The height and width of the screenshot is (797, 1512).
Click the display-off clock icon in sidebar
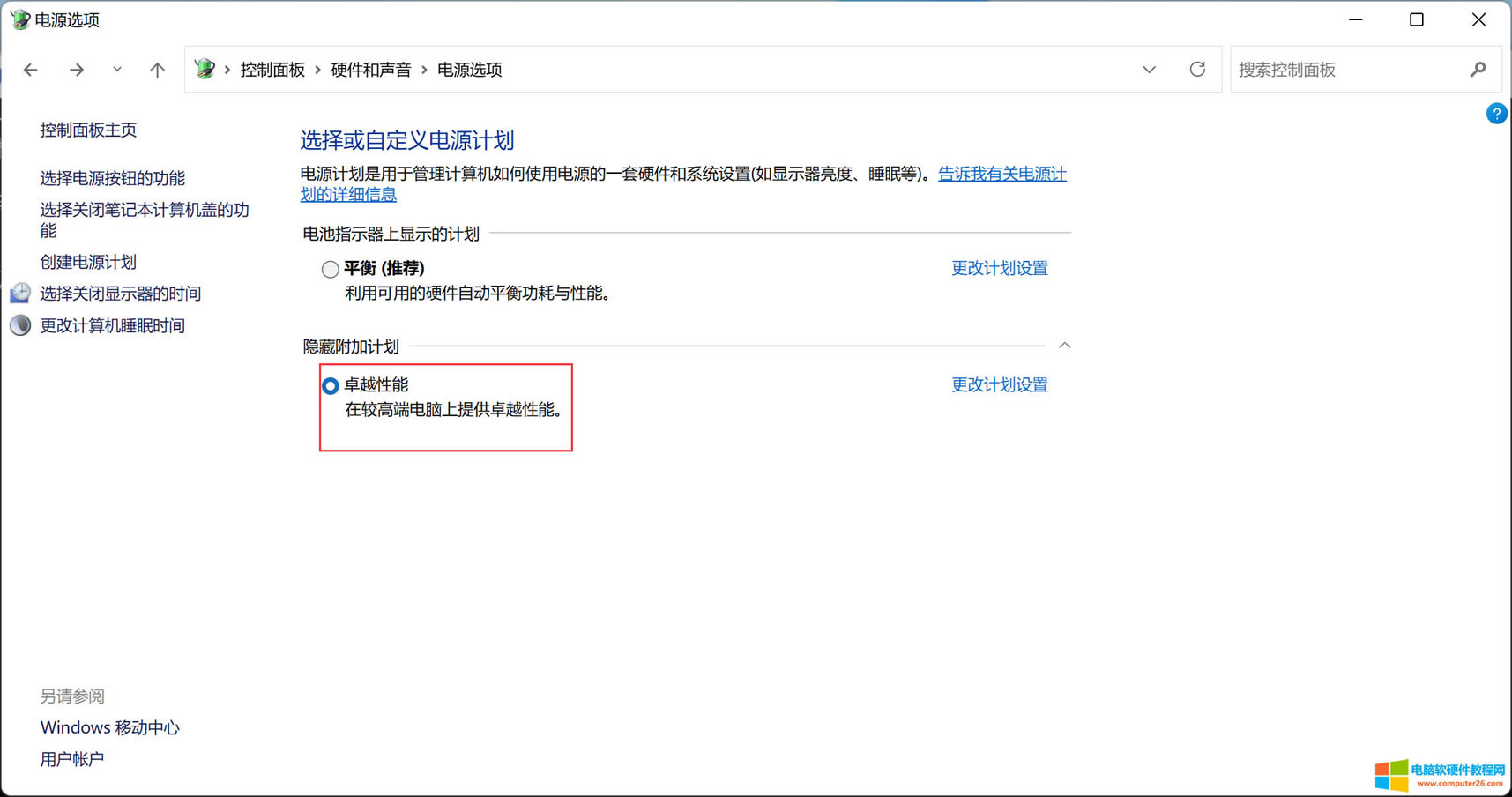(20, 293)
